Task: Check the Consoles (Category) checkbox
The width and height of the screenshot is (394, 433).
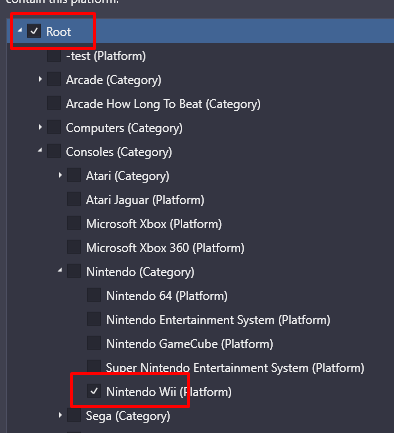Action: pyautogui.click(x=54, y=151)
